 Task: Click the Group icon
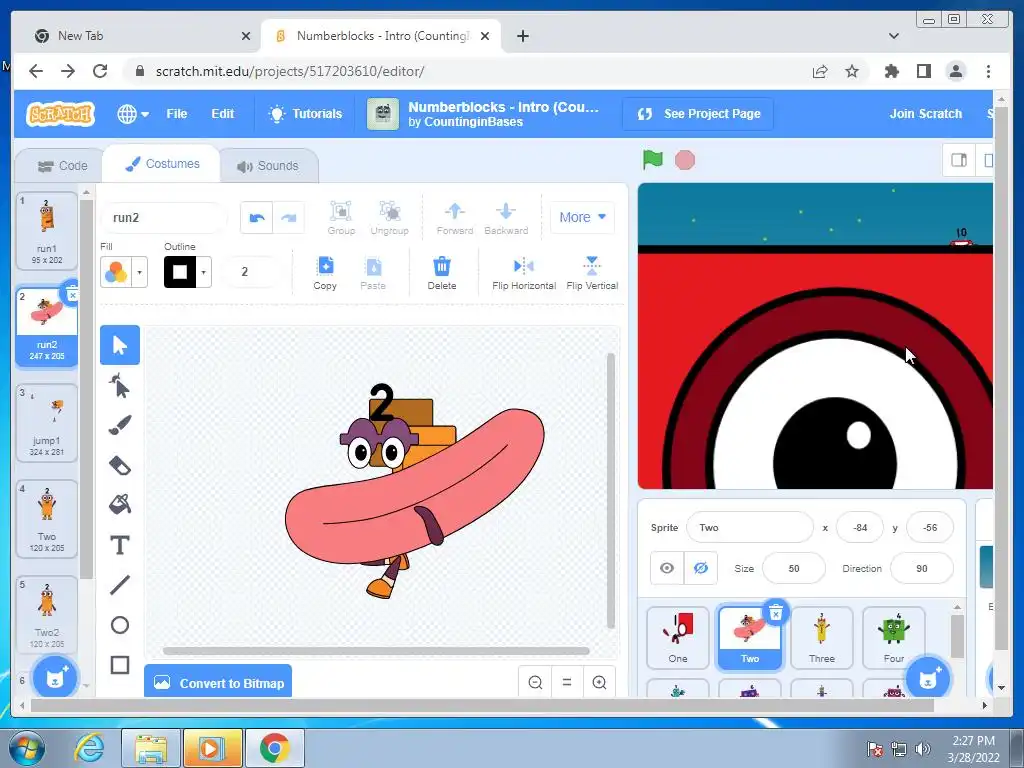coord(341,217)
